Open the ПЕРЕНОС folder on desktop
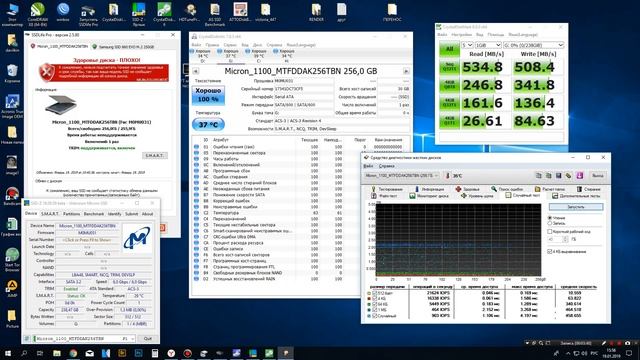 tap(392, 13)
